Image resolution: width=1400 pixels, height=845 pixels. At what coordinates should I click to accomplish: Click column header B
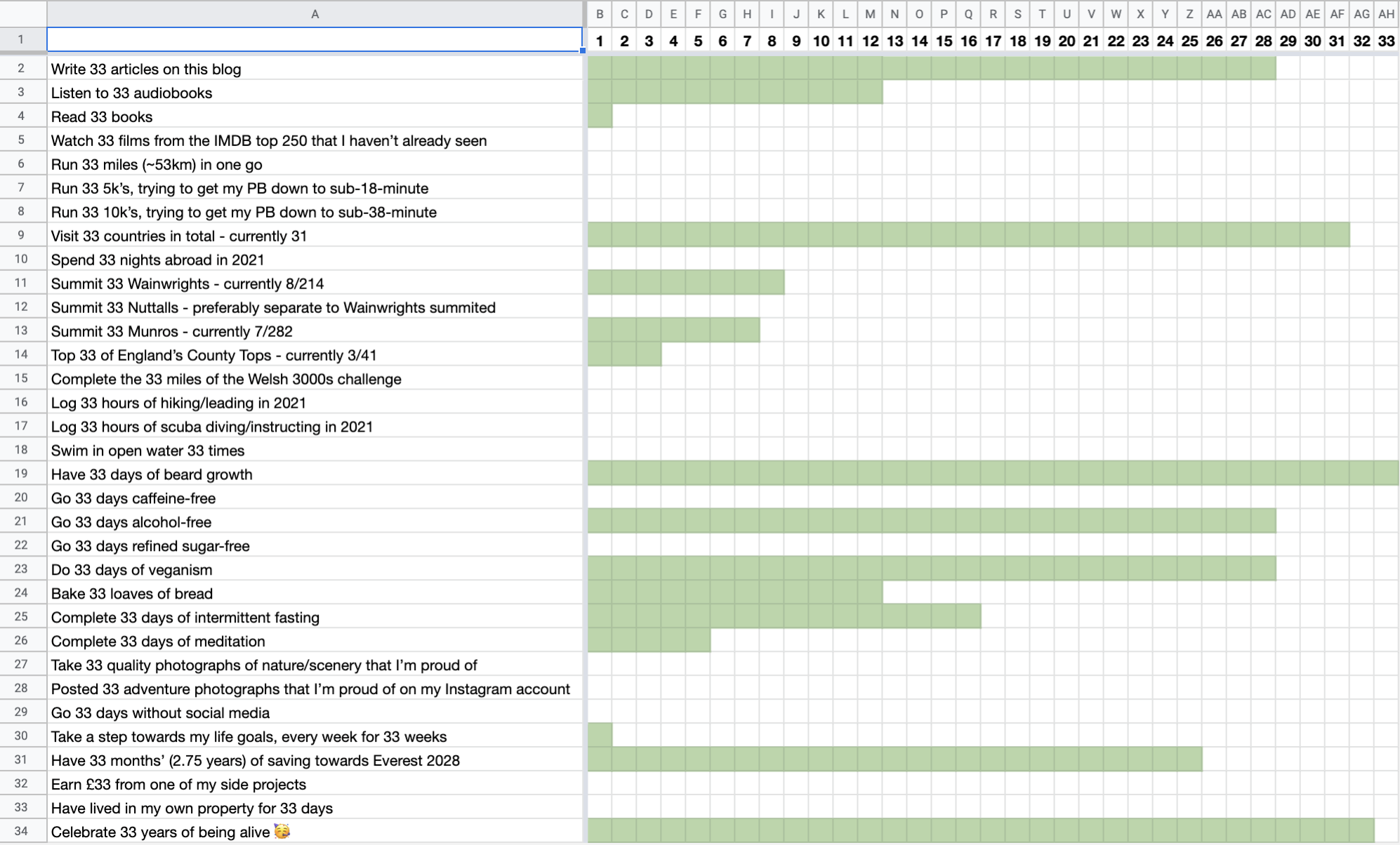click(x=600, y=14)
